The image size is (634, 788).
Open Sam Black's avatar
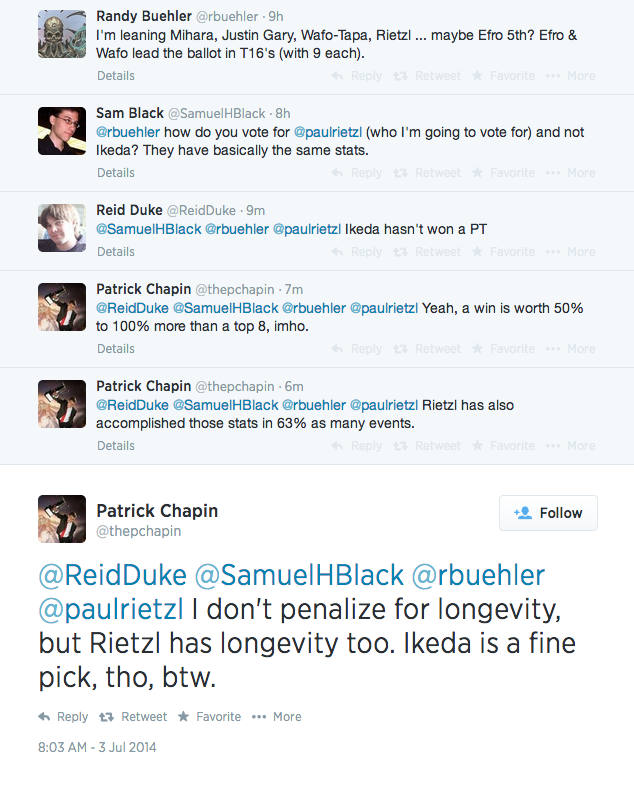(x=62, y=131)
